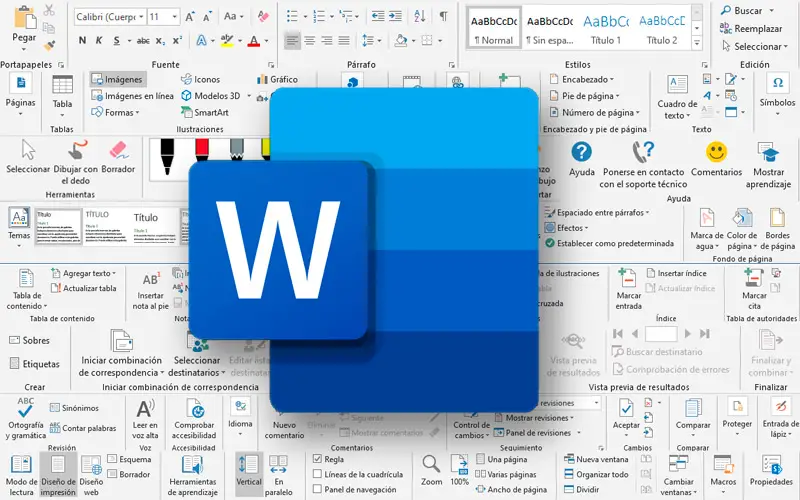The width and height of the screenshot is (800, 500).
Task: Click Reemplazar button
Action: [x=751, y=29]
